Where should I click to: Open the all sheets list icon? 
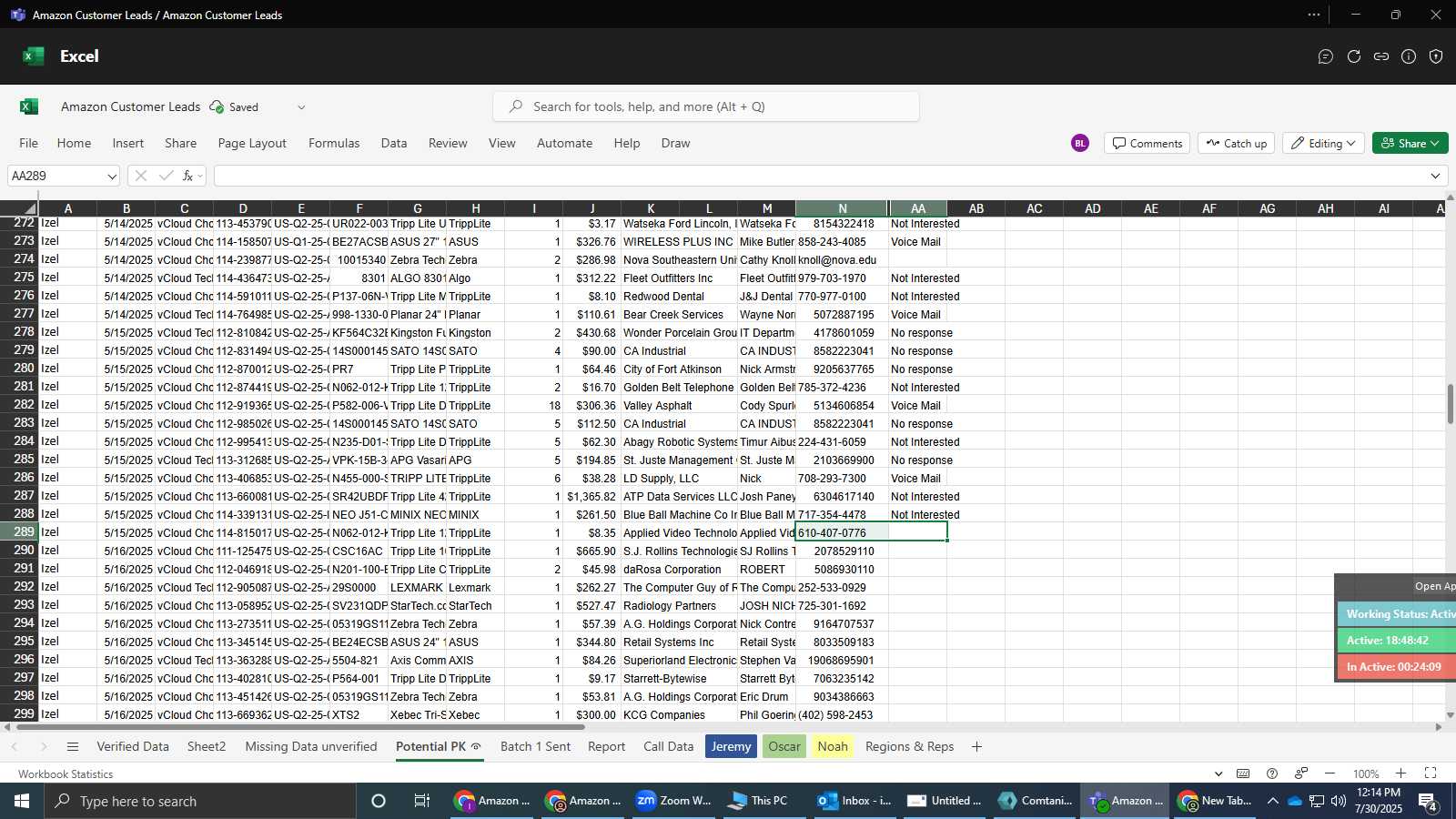(x=73, y=747)
